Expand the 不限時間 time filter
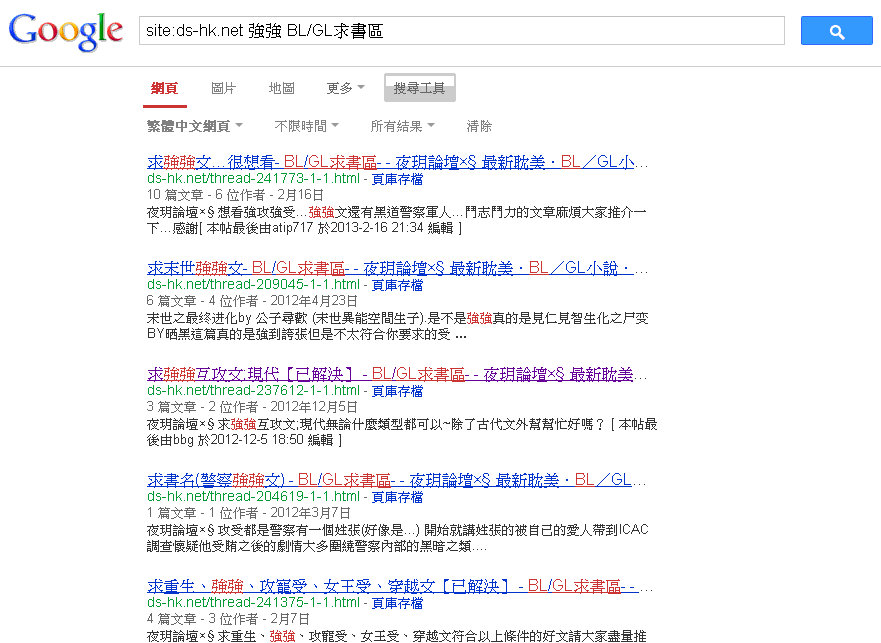The width and height of the screenshot is (881, 643). (x=306, y=126)
